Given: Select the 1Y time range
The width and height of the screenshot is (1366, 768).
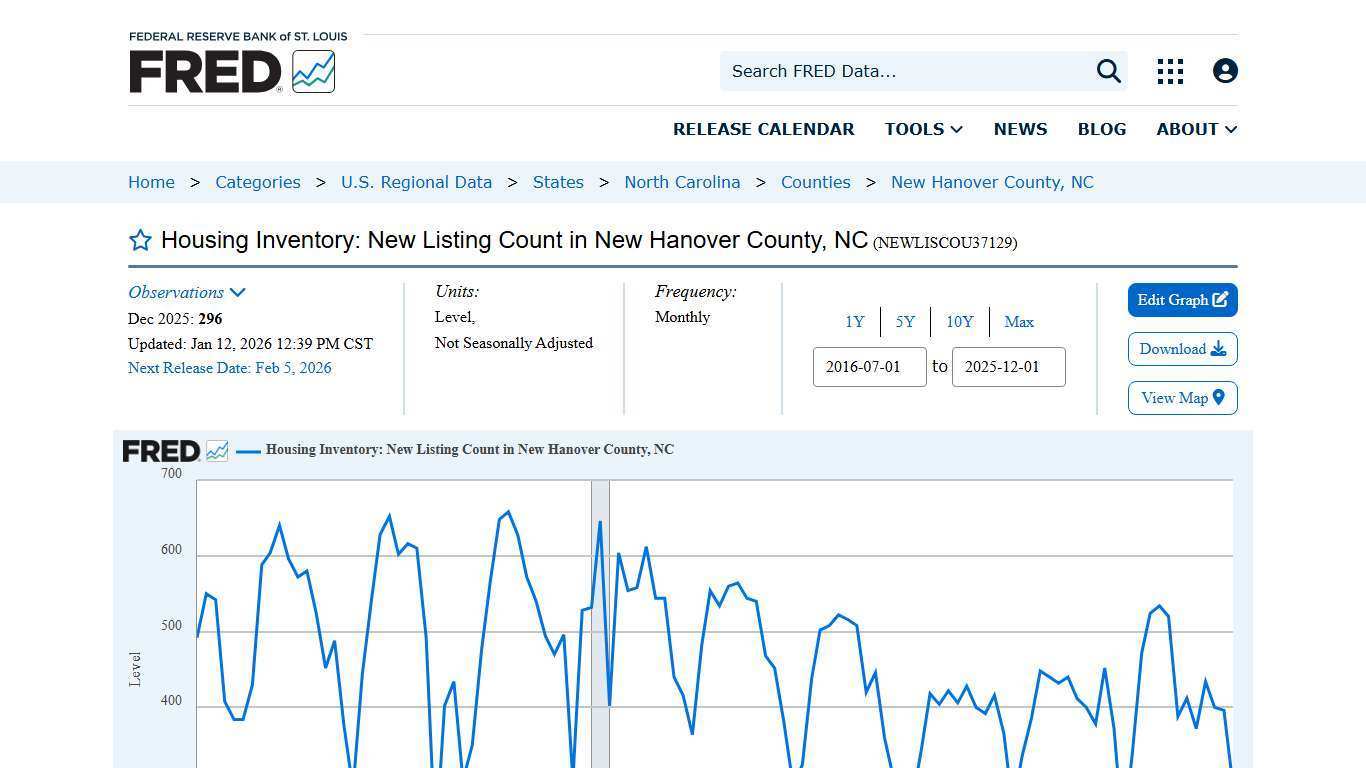Looking at the screenshot, I should [855, 321].
